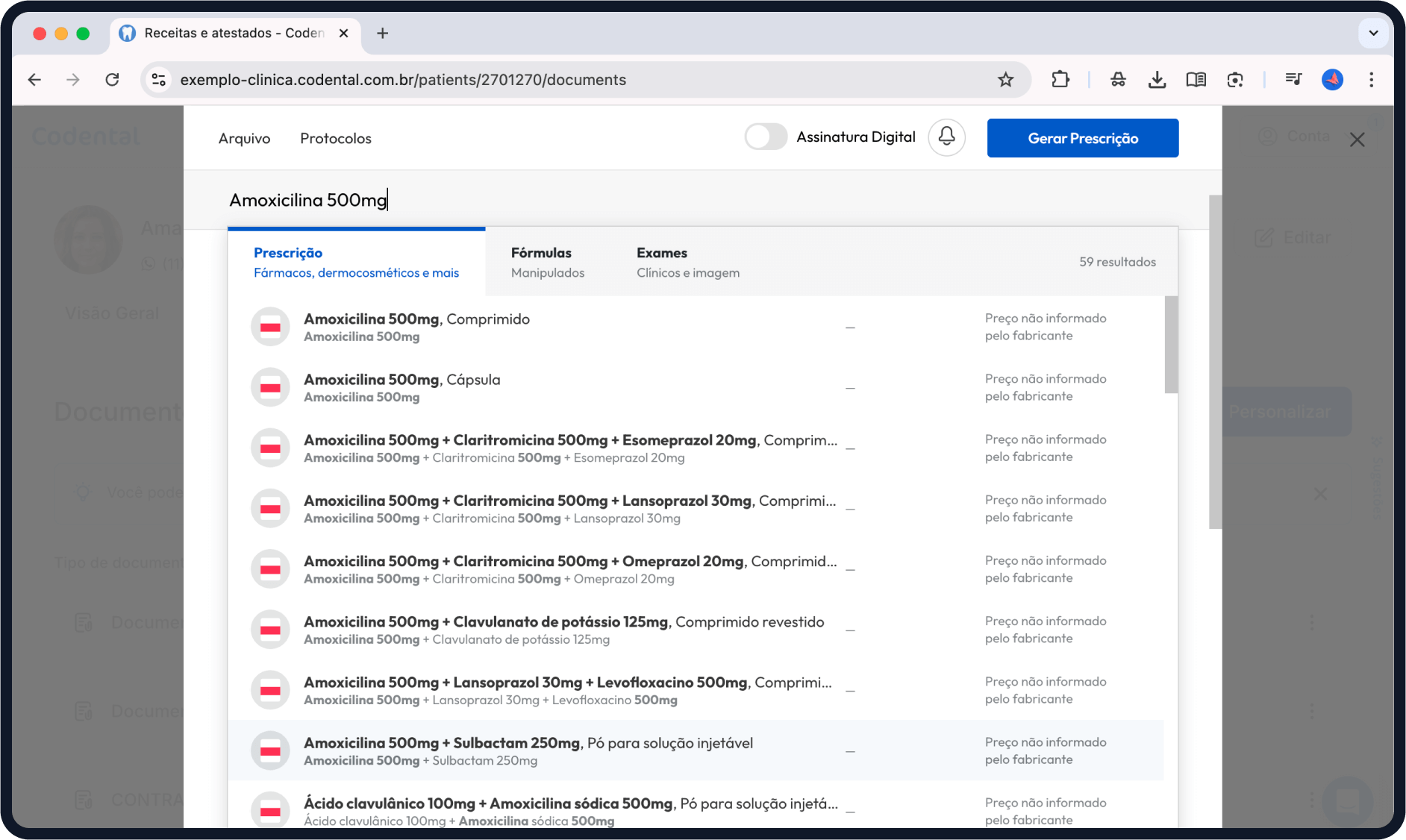Click the notification bell icon
1406x840 pixels.
coord(946,137)
